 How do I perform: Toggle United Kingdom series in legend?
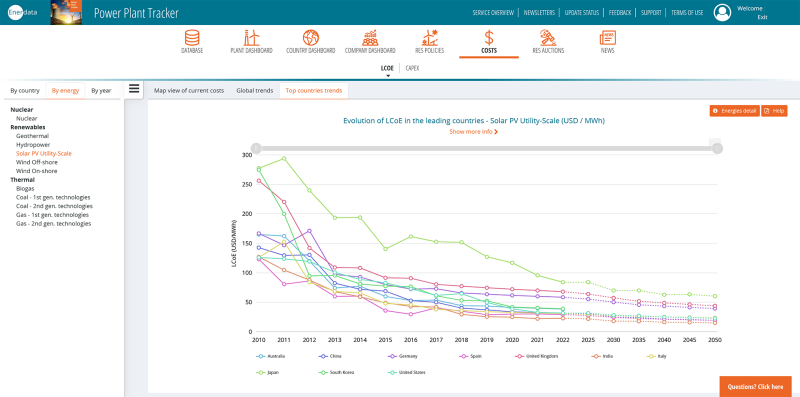coord(538,356)
